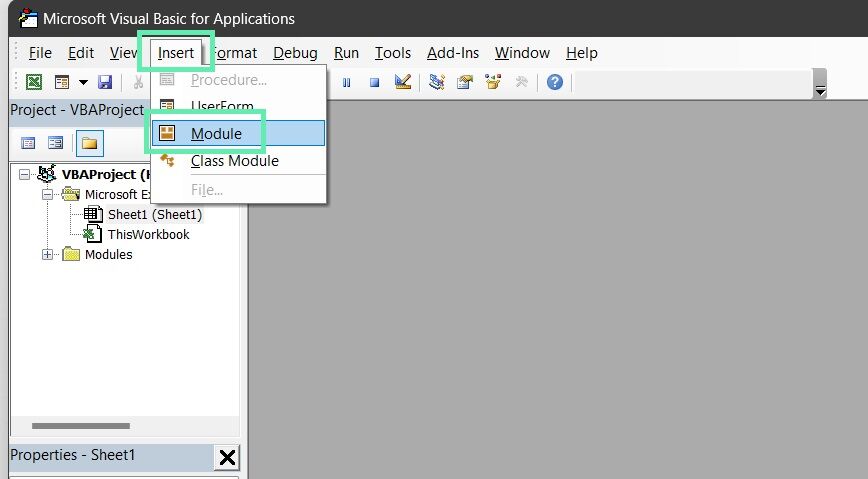Open the Add-Ins menu
This screenshot has width=868, height=479.
coord(453,53)
